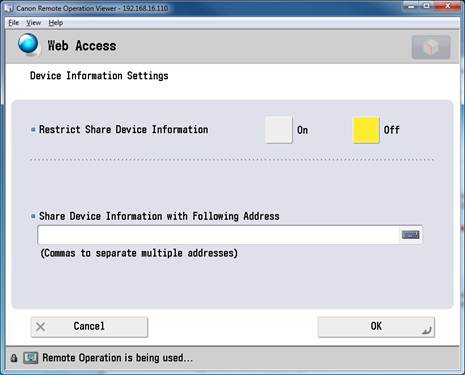
Task: Click the remote operation monitor icon
Action: [x=30, y=358]
